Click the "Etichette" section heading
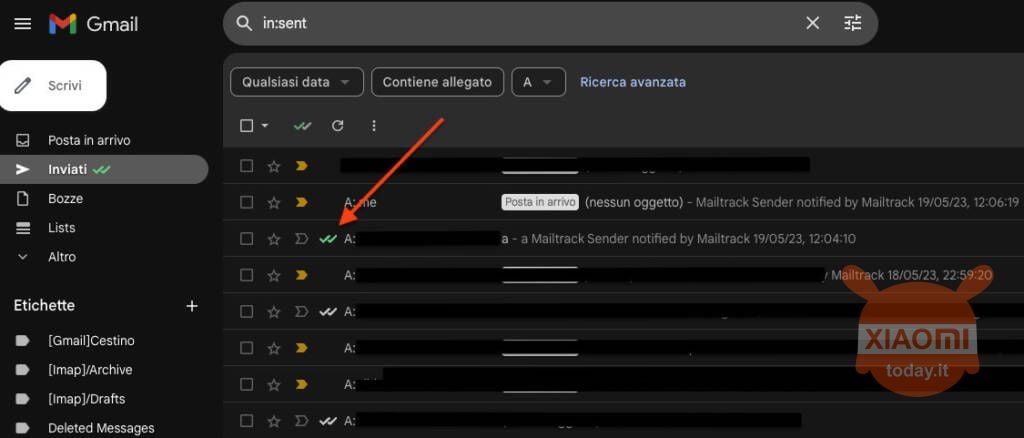Image resolution: width=1024 pixels, height=438 pixels. click(x=44, y=306)
